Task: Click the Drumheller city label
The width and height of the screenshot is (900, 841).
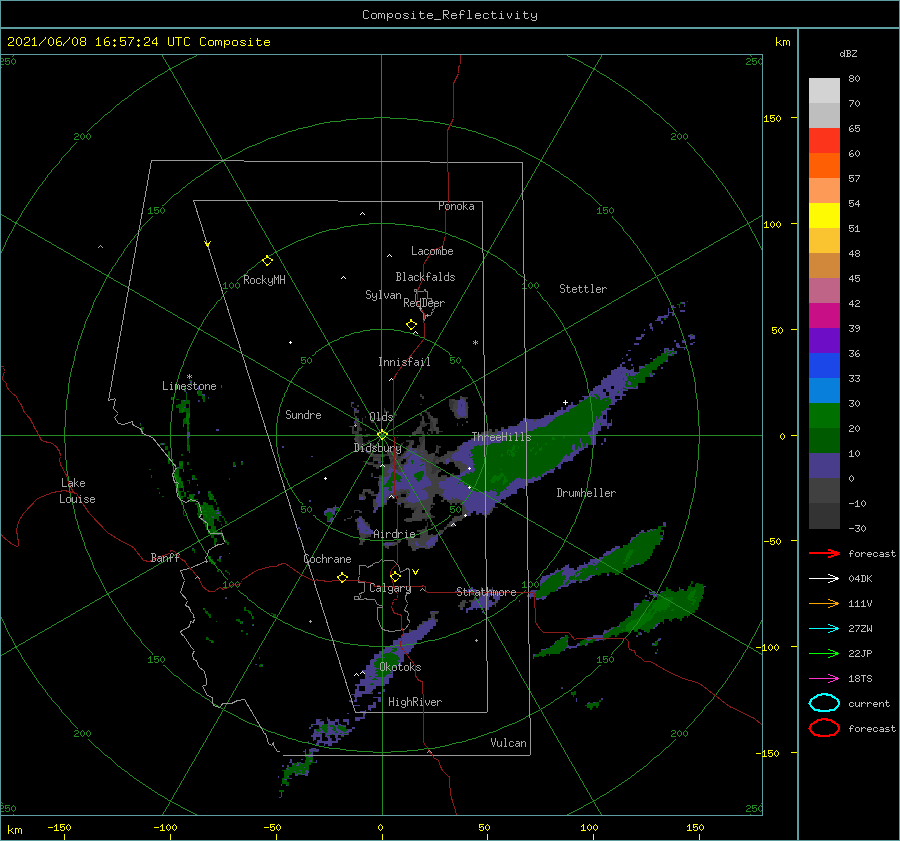Action: (586, 493)
